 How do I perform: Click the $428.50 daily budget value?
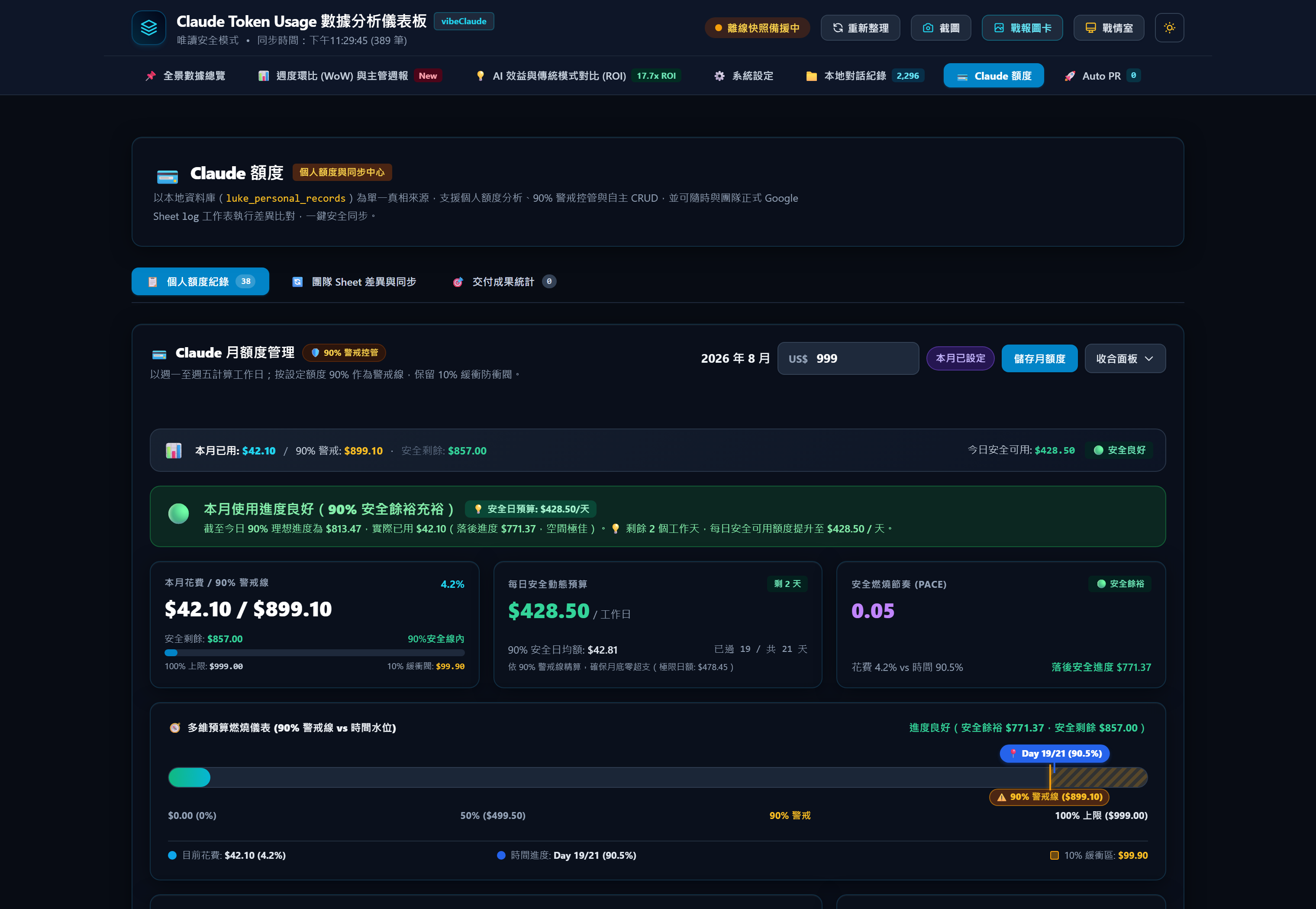click(x=548, y=611)
